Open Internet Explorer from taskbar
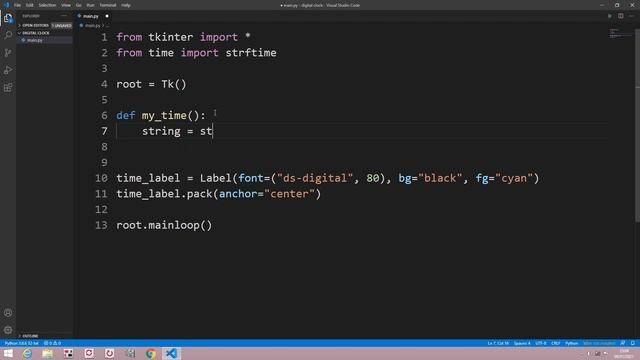 coord(27,353)
